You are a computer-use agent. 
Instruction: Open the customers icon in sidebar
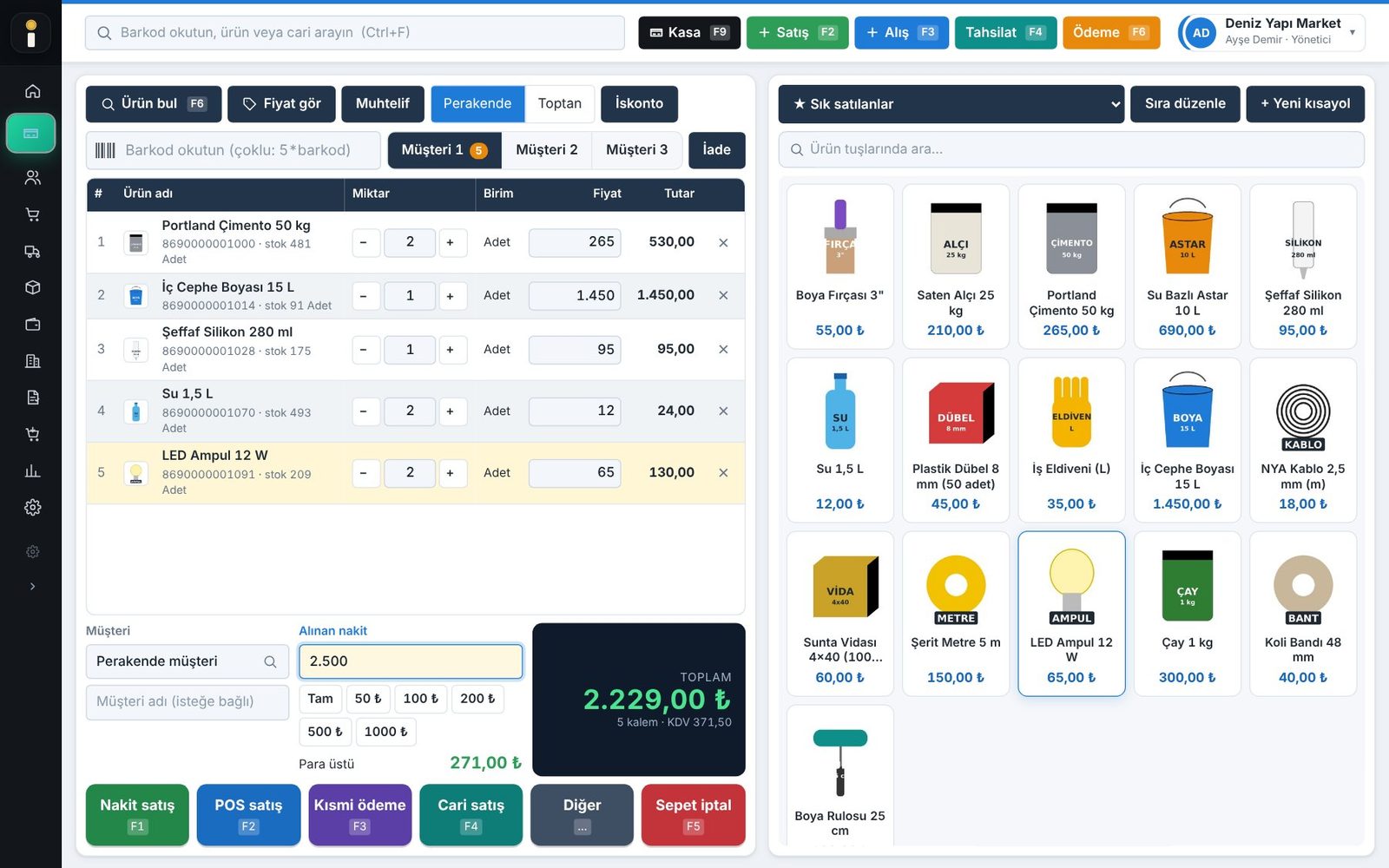tap(32, 177)
